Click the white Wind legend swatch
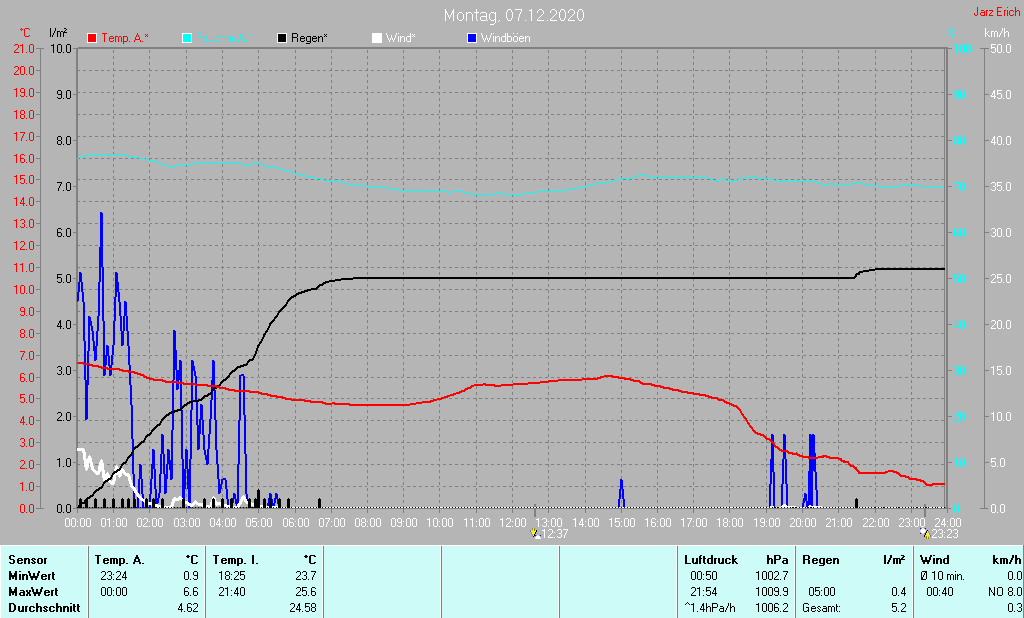Viewport: 1024px width, 618px height. click(377, 39)
